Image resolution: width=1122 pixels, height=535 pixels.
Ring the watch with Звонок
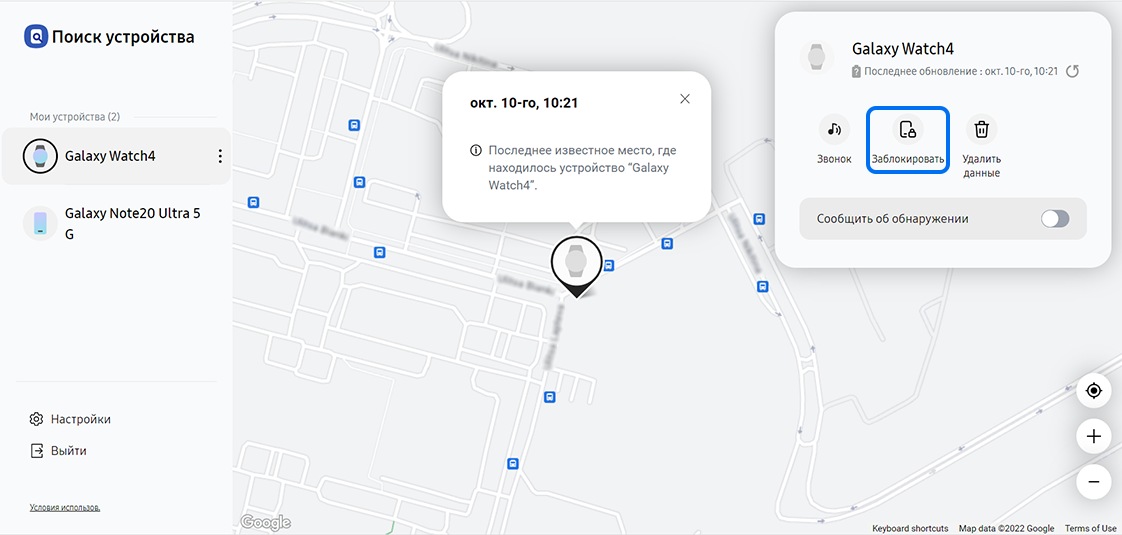(834, 139)
